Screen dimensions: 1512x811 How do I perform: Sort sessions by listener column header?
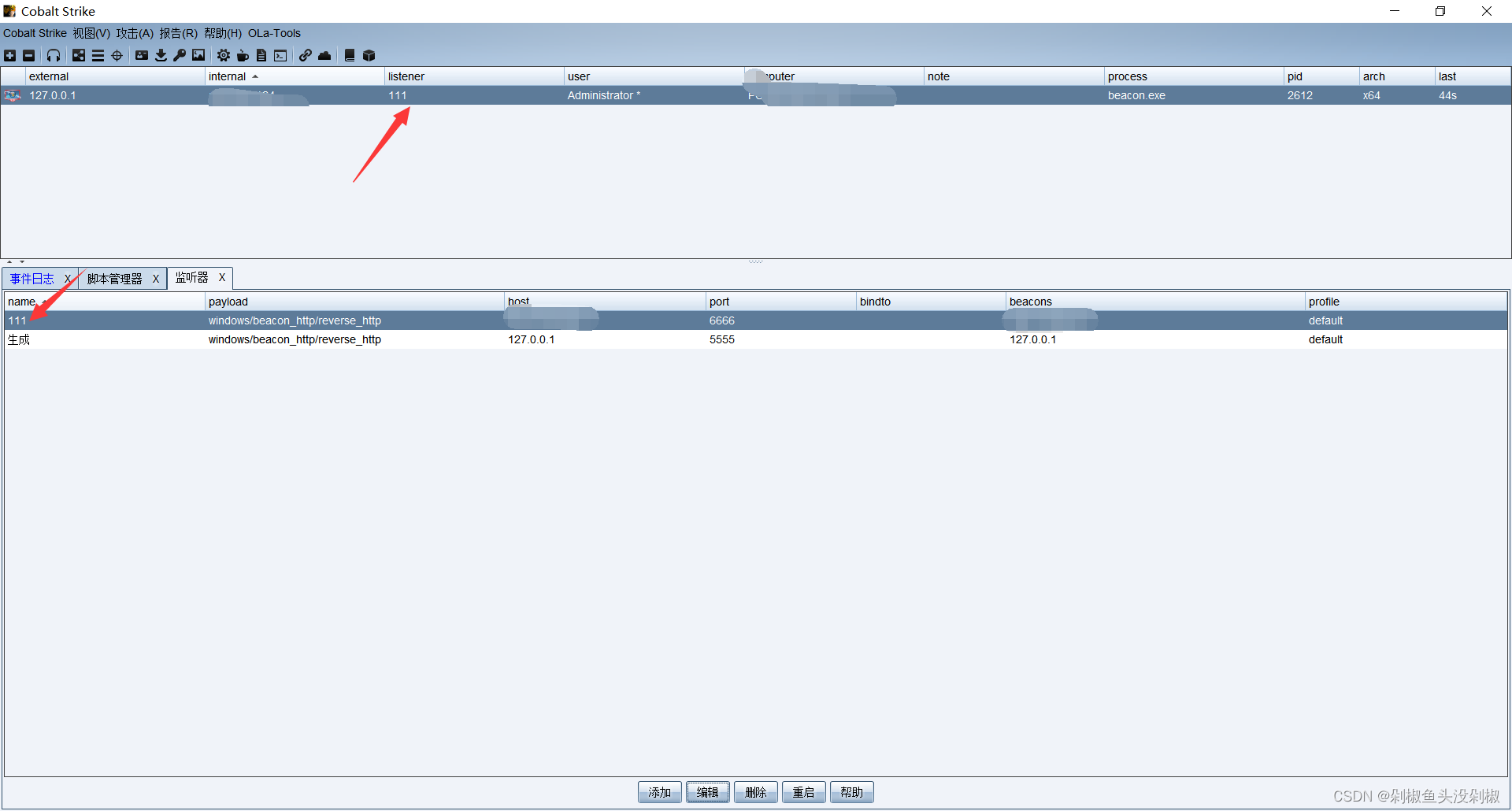[x=474, y=76]
